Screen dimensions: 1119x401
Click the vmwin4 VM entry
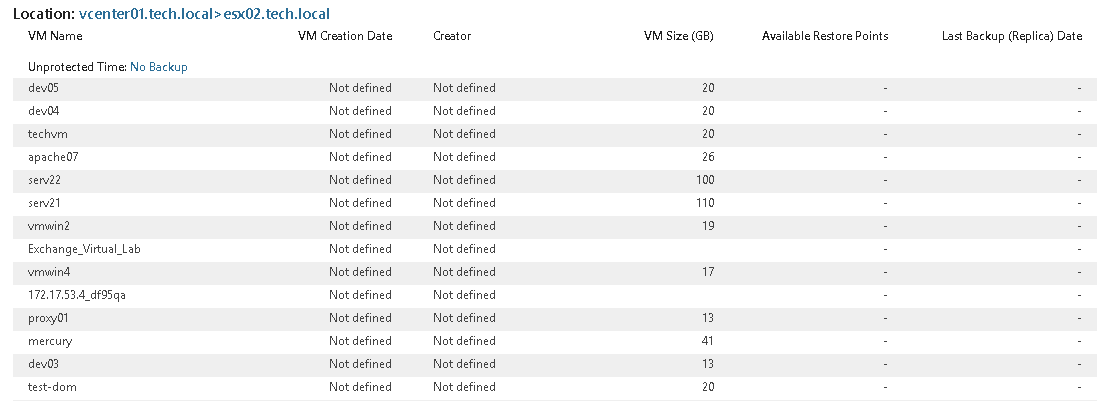[49, 272]
